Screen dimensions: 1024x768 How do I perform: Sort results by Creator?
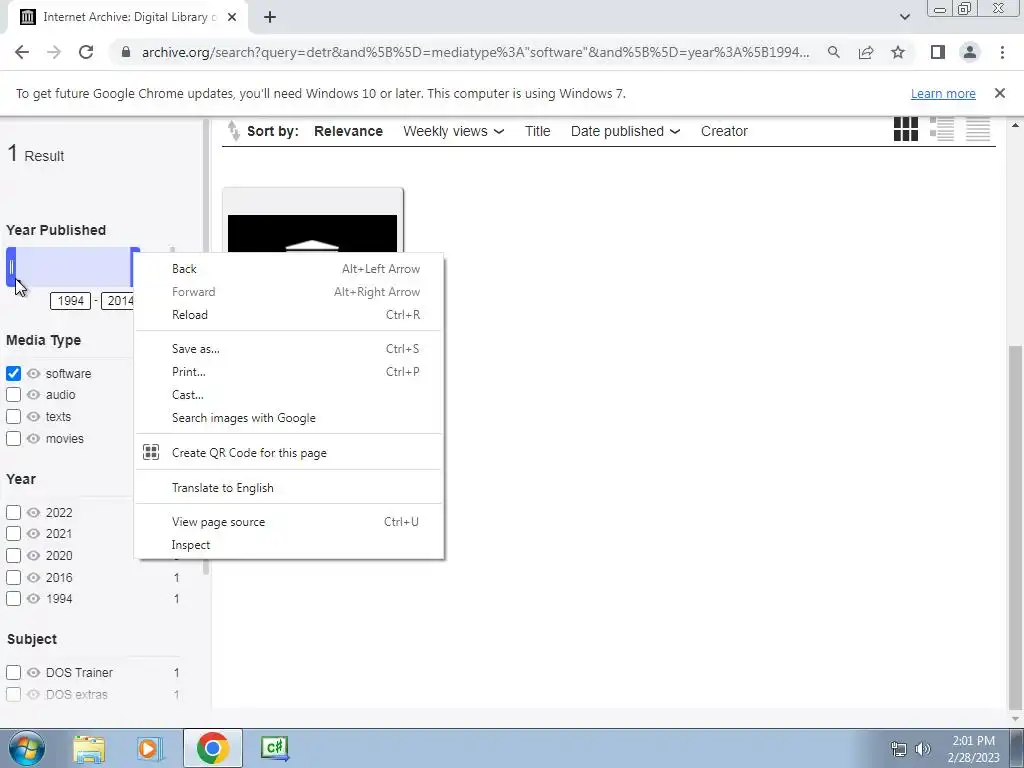724,131
